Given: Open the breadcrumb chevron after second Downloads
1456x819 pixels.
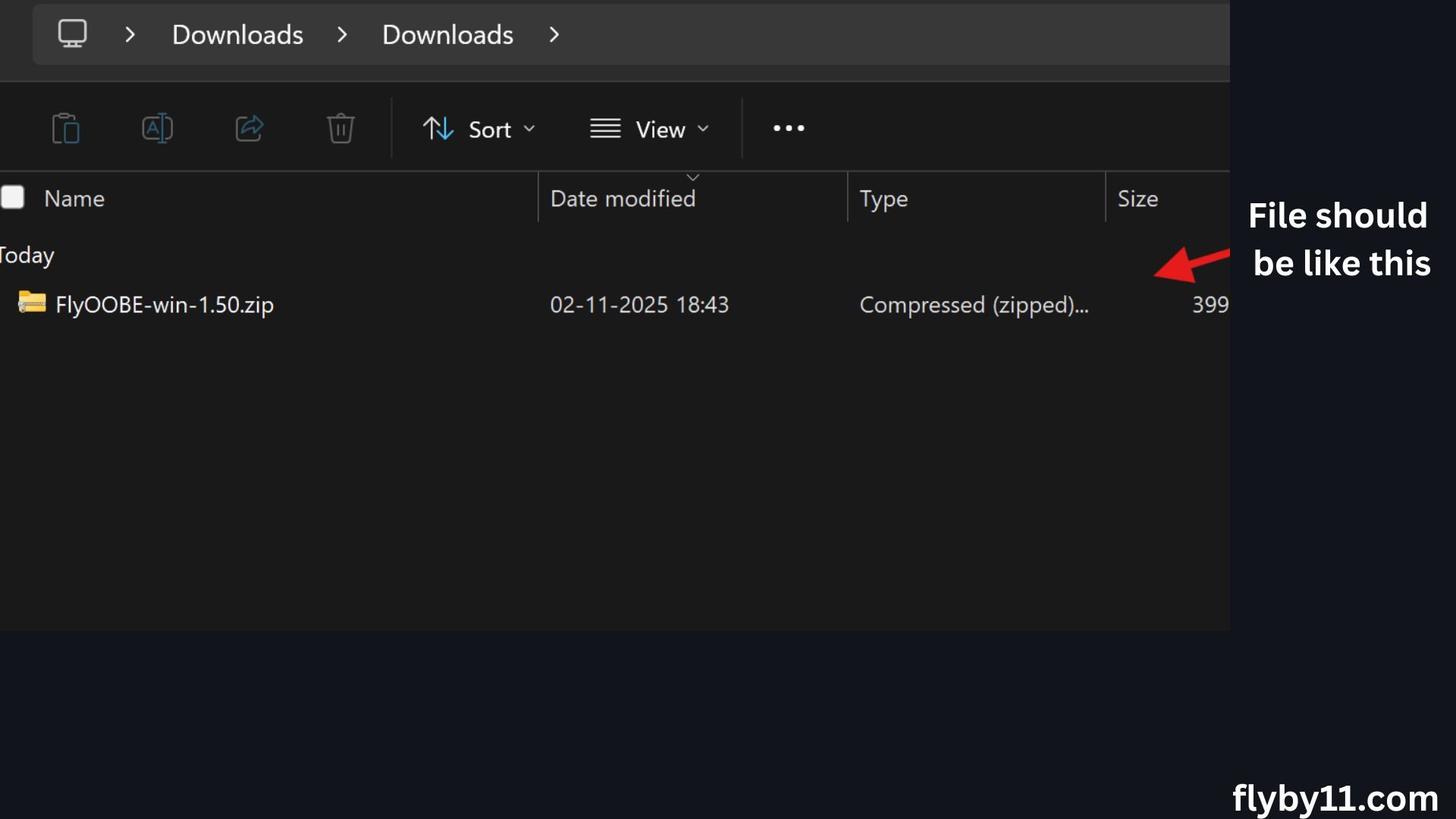Looking at the screenshot, I should coord(554,34).
